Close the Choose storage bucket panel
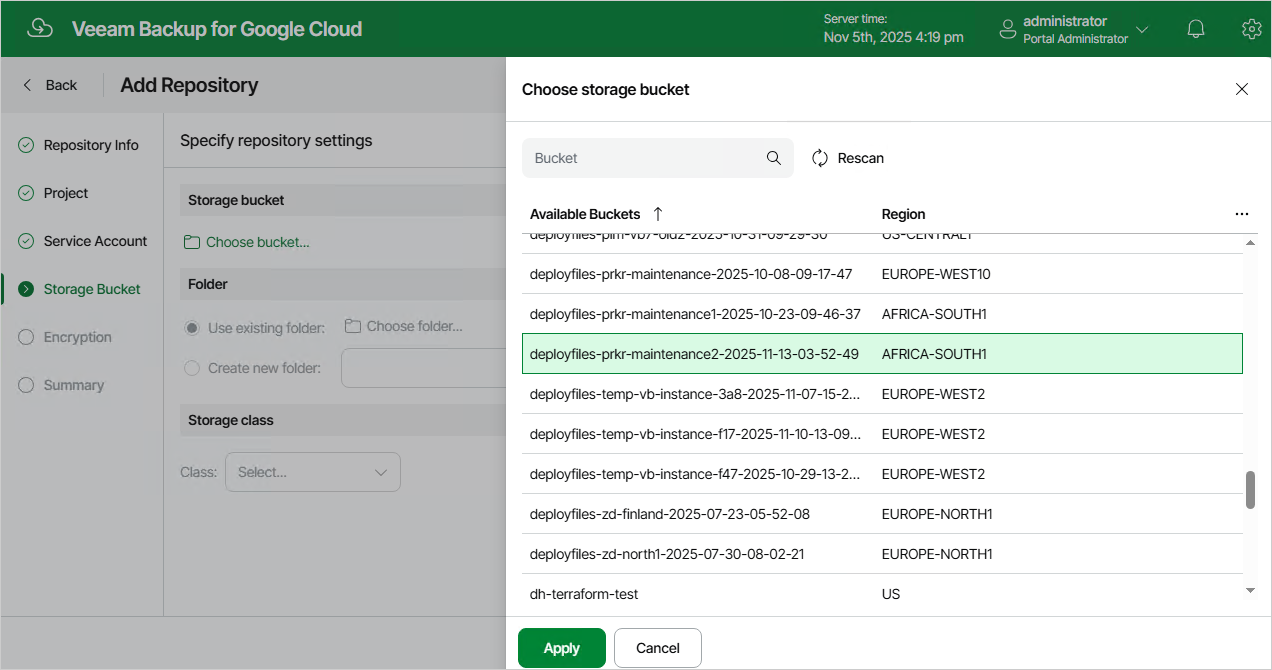The width and height of the screenshot is (1272, 670). pyautogui.click(x=1242, y=89)
